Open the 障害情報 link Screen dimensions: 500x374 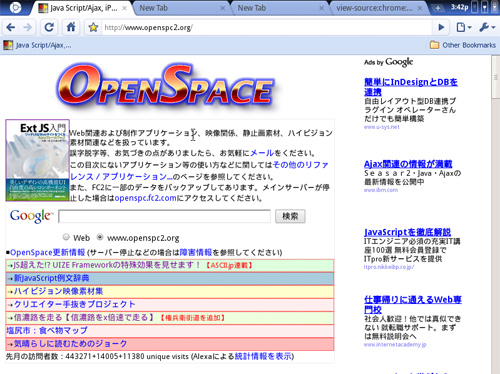(196, 252)
